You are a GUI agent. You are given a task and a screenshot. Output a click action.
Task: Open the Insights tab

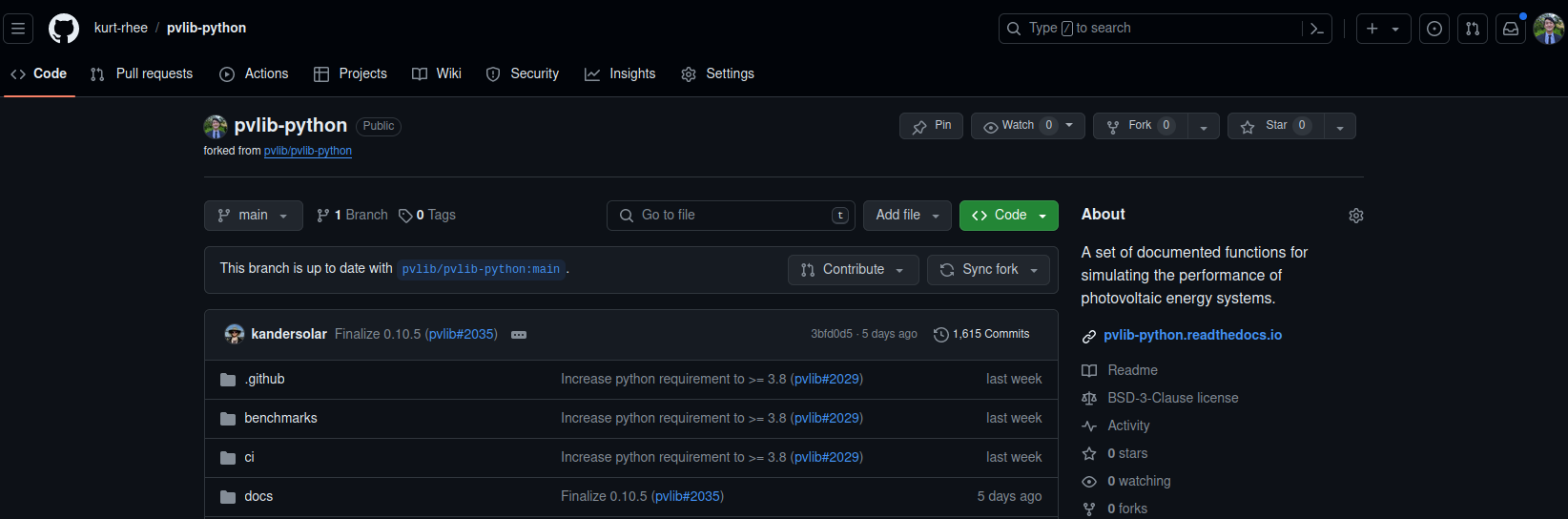(x=620, y=73)
